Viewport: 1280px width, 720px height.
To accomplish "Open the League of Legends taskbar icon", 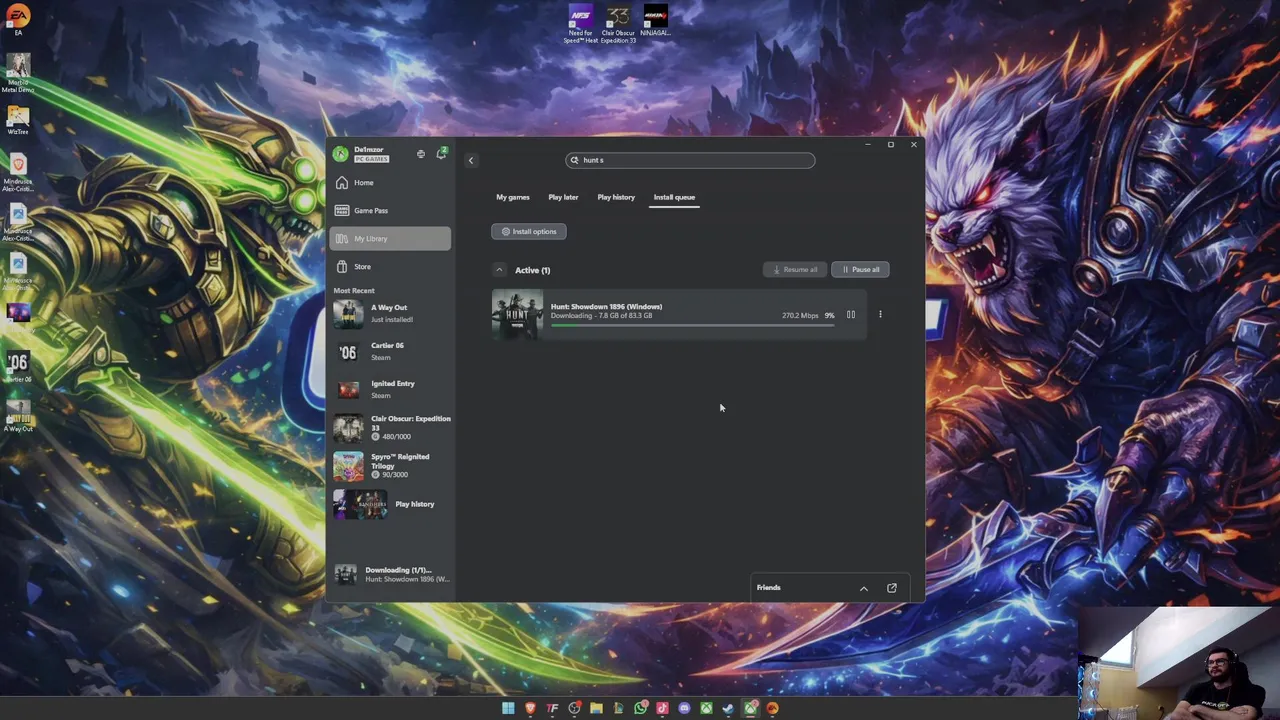I will [x=618, y=708].
